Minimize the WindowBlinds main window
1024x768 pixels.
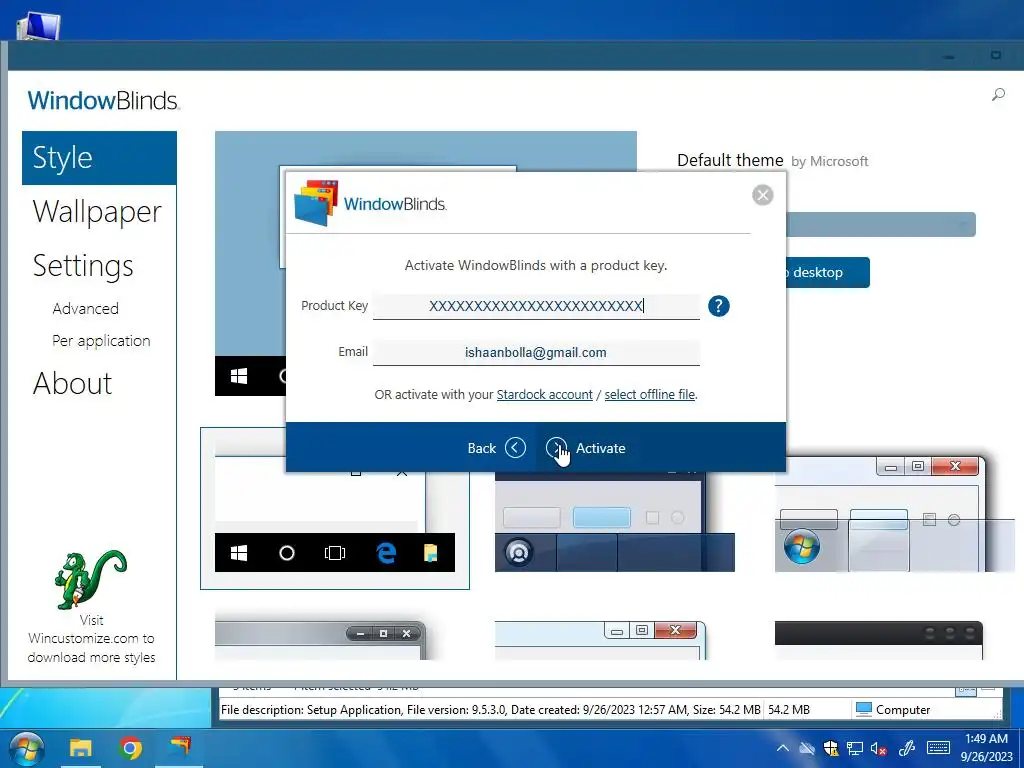[x=949, y=57]
